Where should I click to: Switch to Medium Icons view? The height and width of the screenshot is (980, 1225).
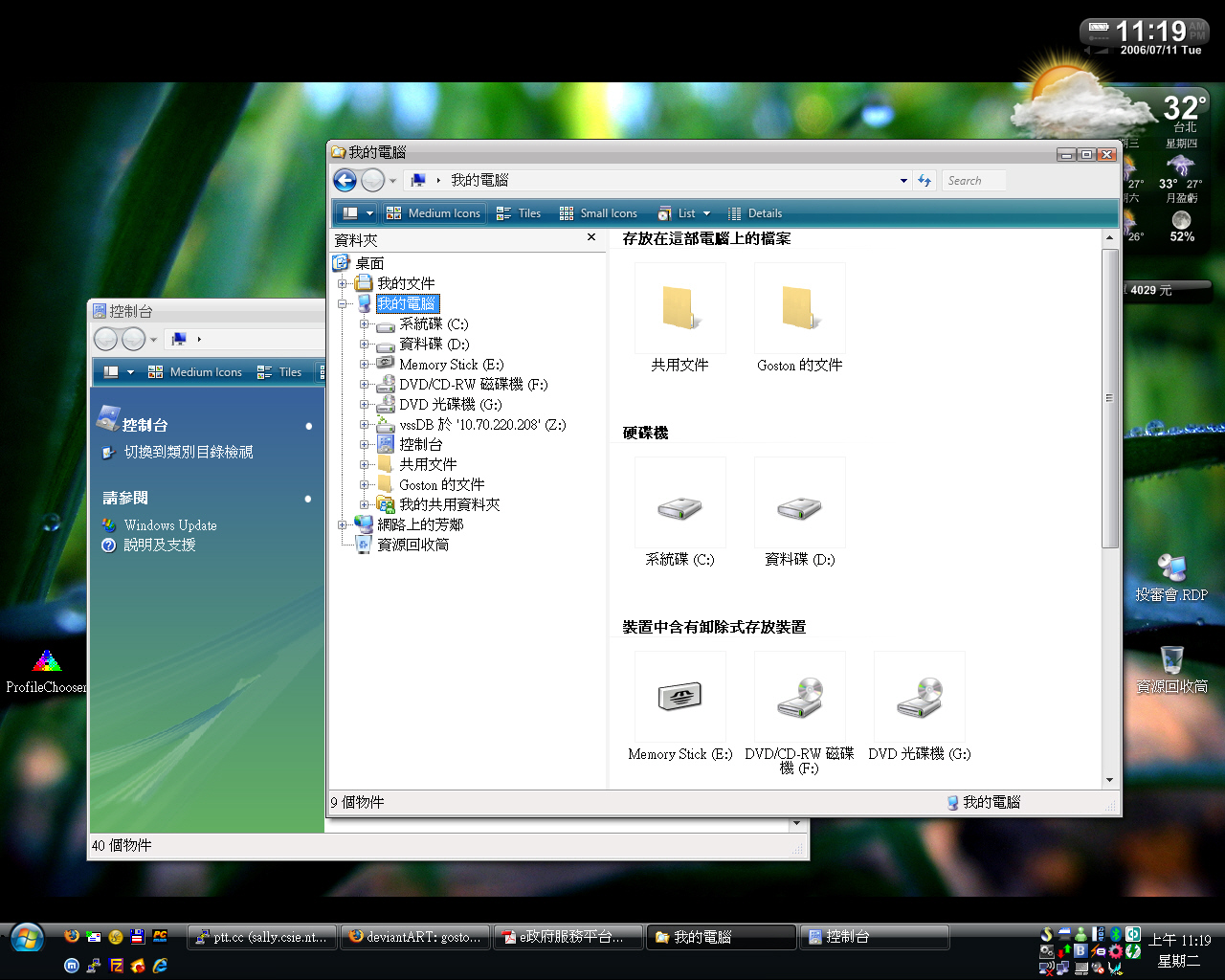click(434, 213)
